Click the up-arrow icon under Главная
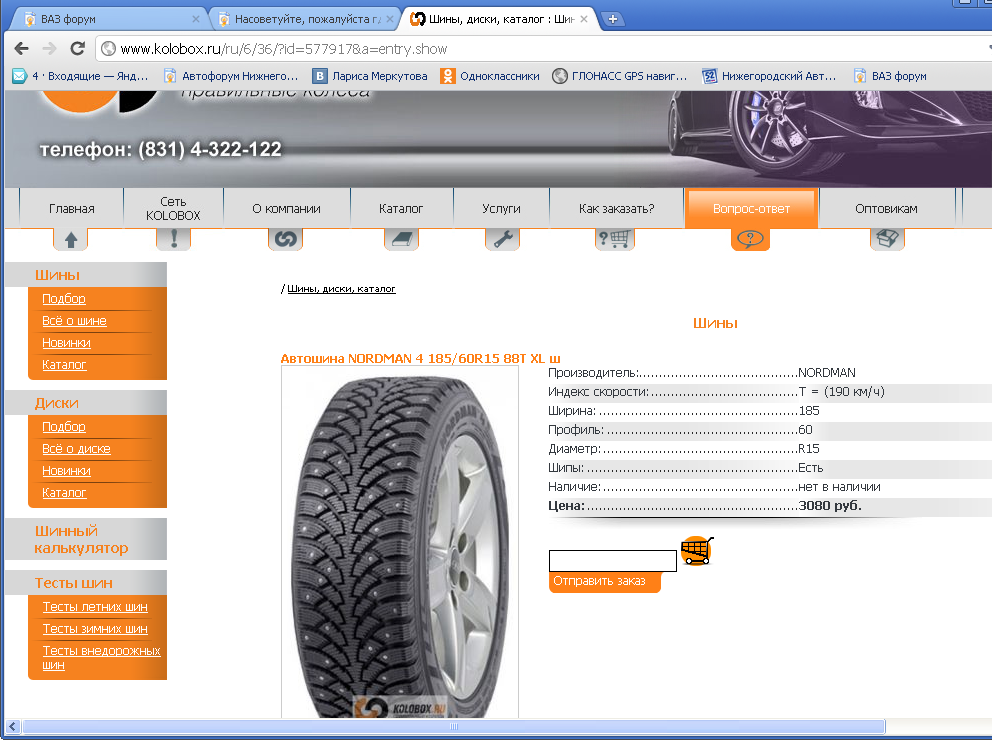 [x=71, y=239]
